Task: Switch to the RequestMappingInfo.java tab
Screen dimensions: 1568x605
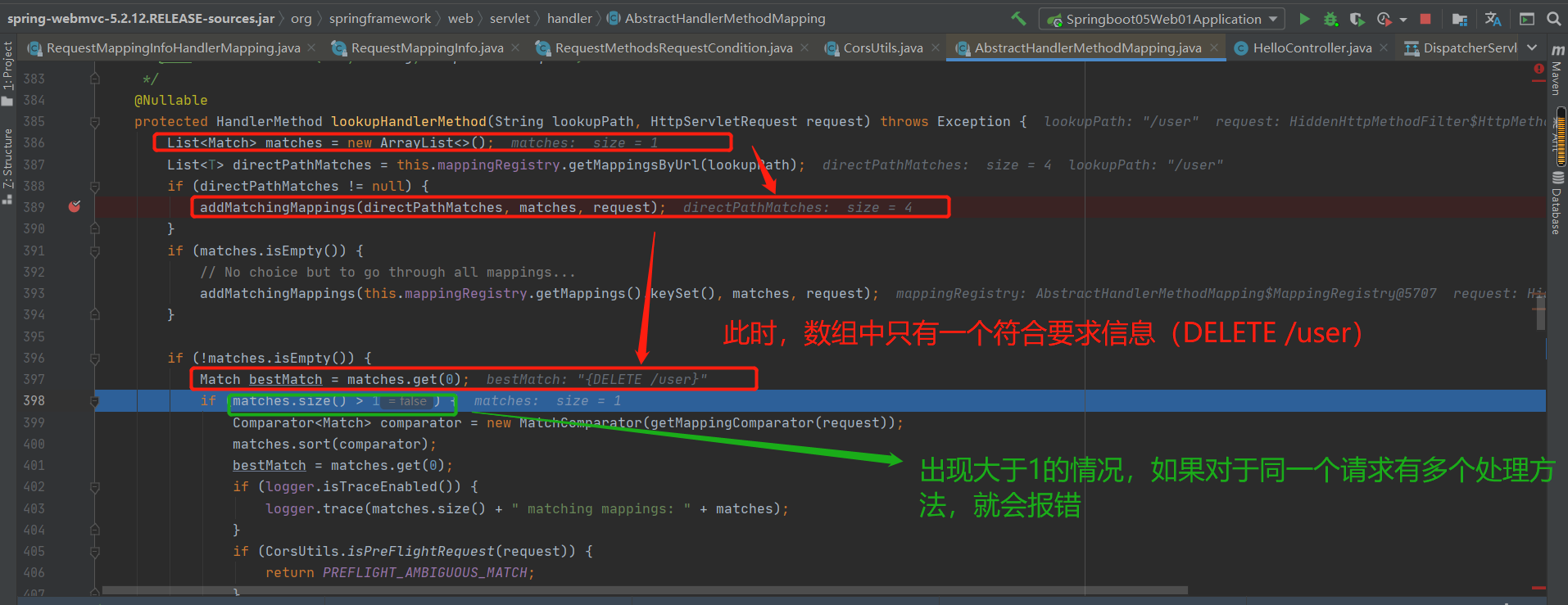Action: 428,48
